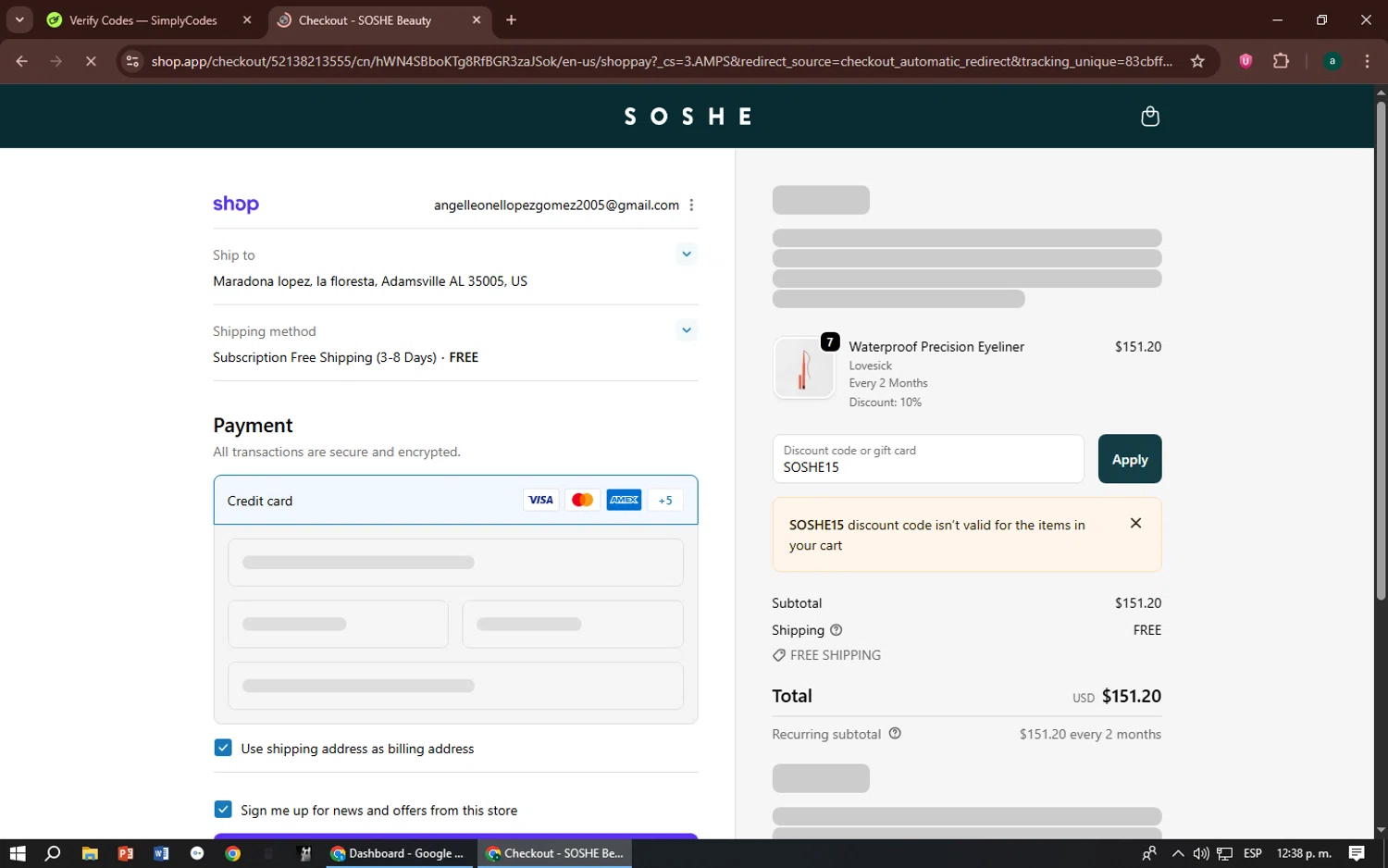The image size is (1388, 868).
Task: Open the shield browser extension icon
Action: pos(1245,61)
